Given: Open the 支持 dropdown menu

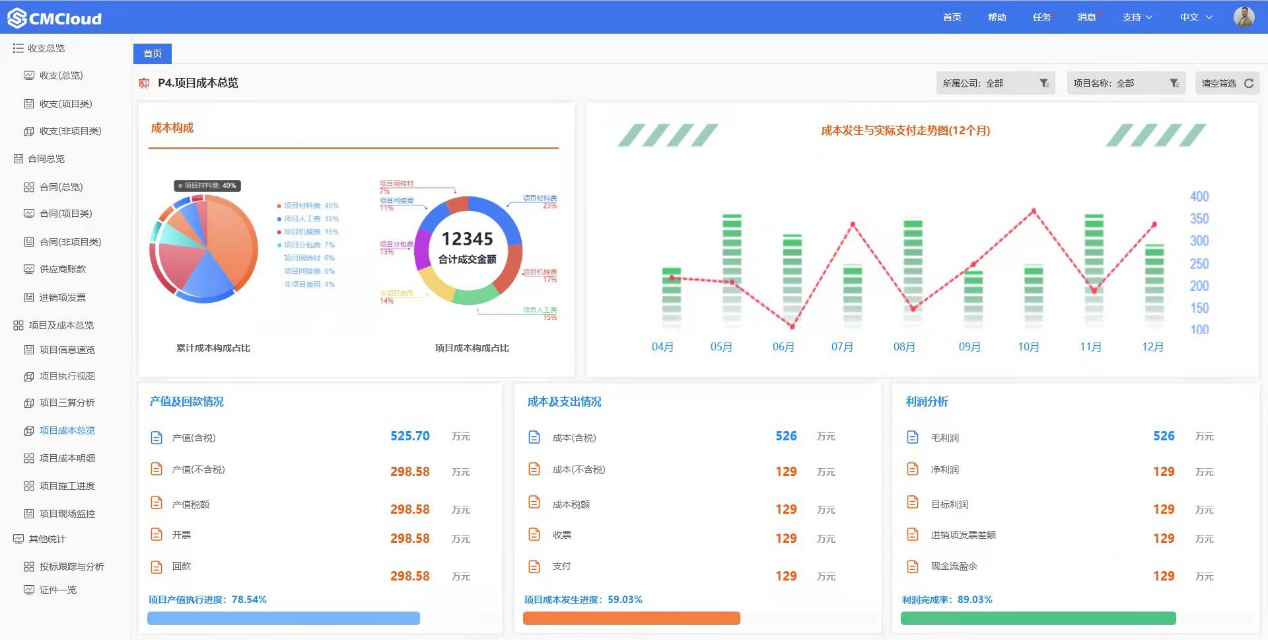Looking at the screenshot, I should click(1137, 17).
